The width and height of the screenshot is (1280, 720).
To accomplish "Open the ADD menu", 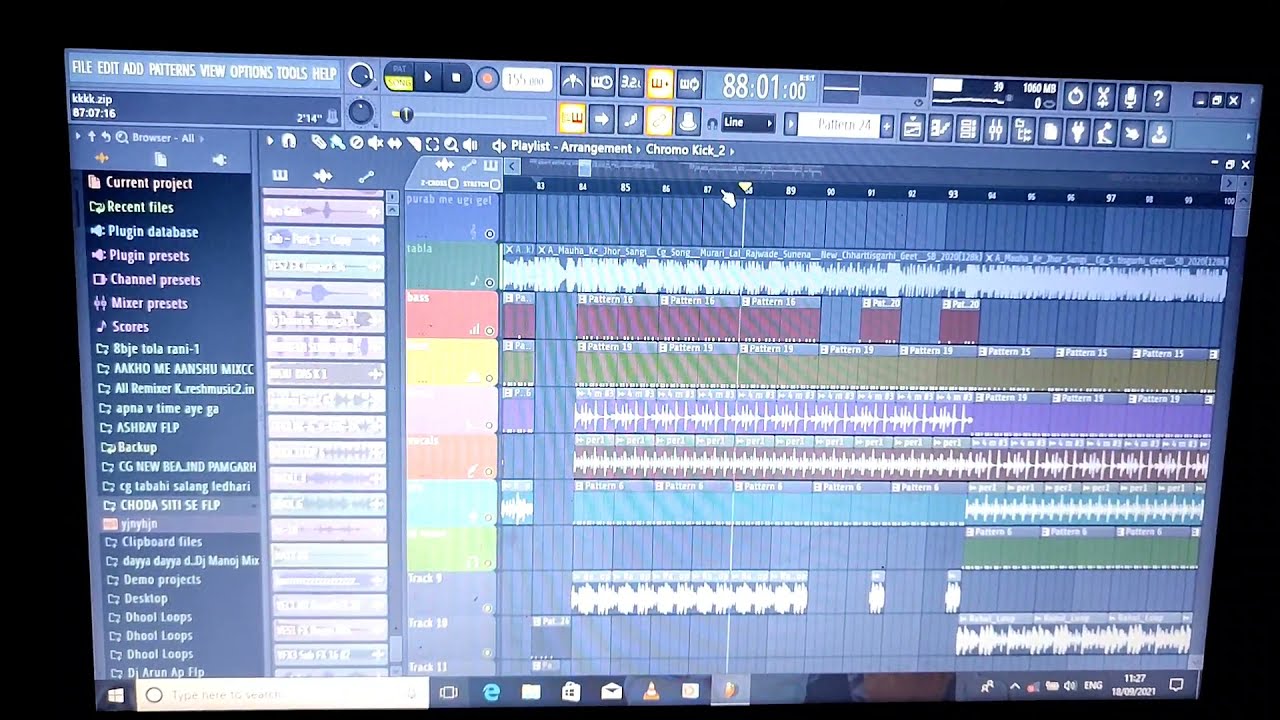I will click(133, 70).
